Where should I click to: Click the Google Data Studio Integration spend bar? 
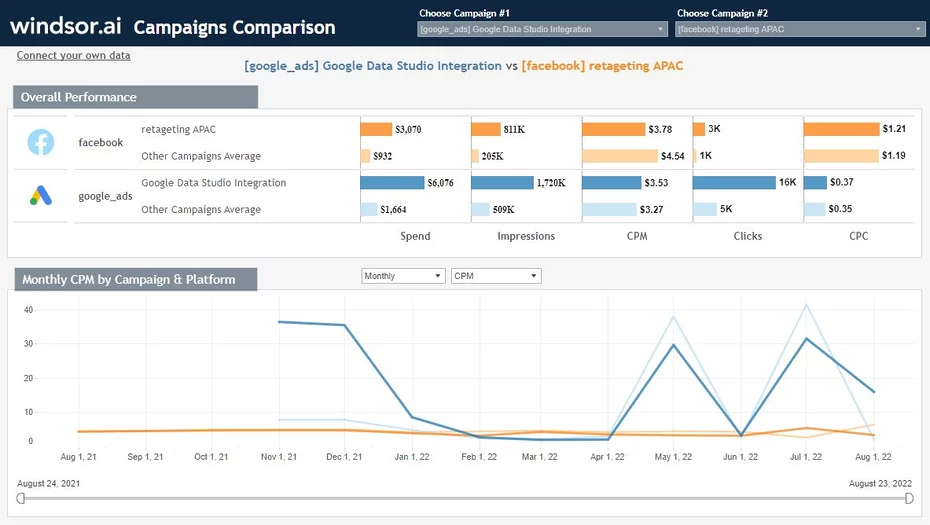click(392, 183)
